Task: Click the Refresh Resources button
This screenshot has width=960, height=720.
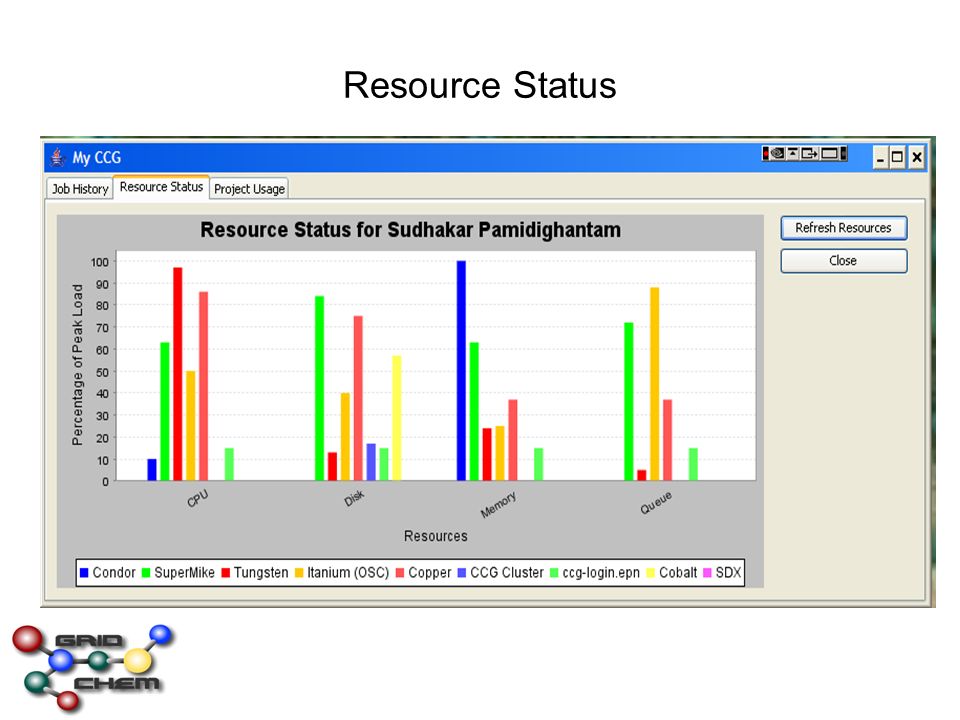Action: 844,228
